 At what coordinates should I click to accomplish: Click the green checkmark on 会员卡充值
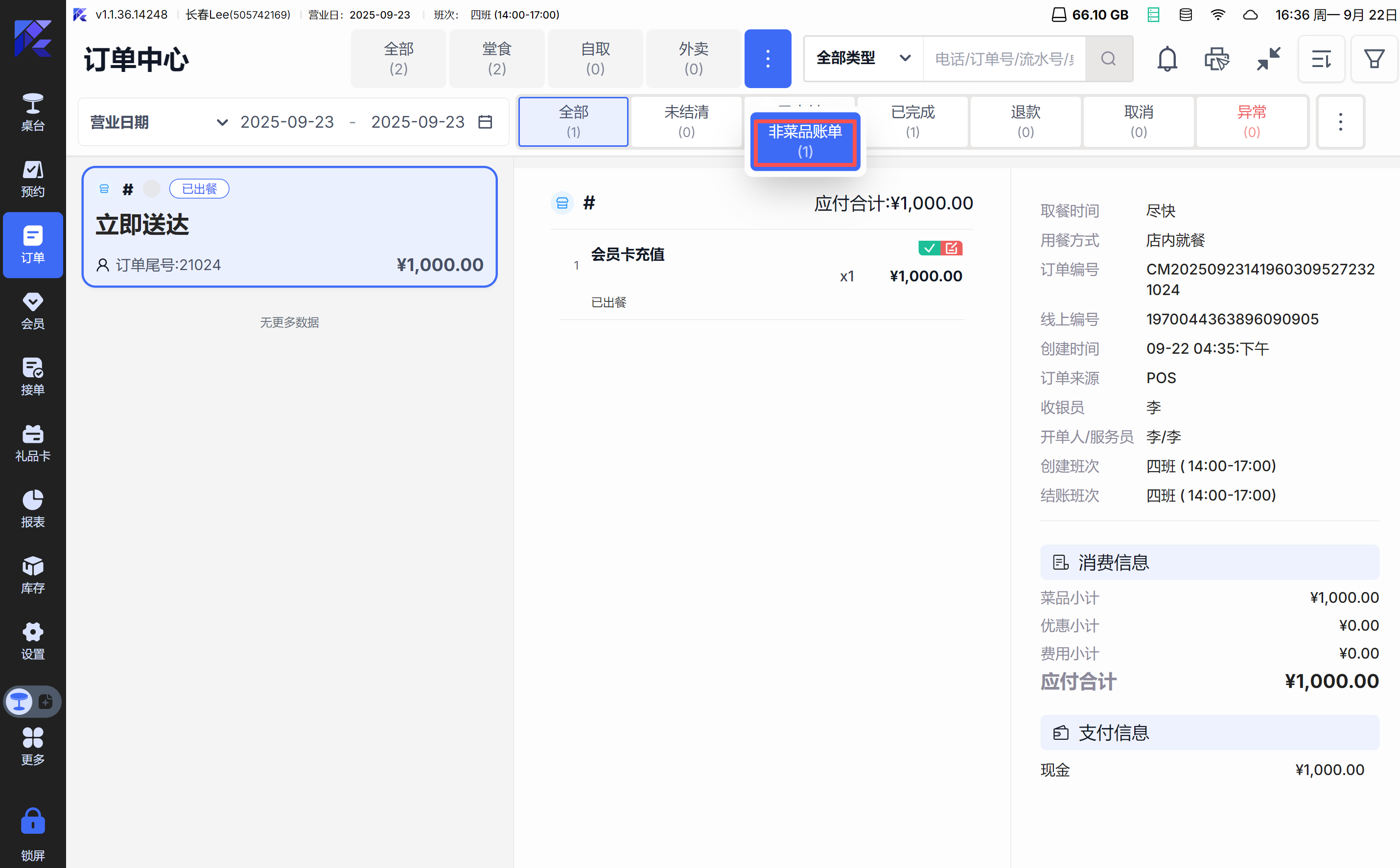coord(929,248)
